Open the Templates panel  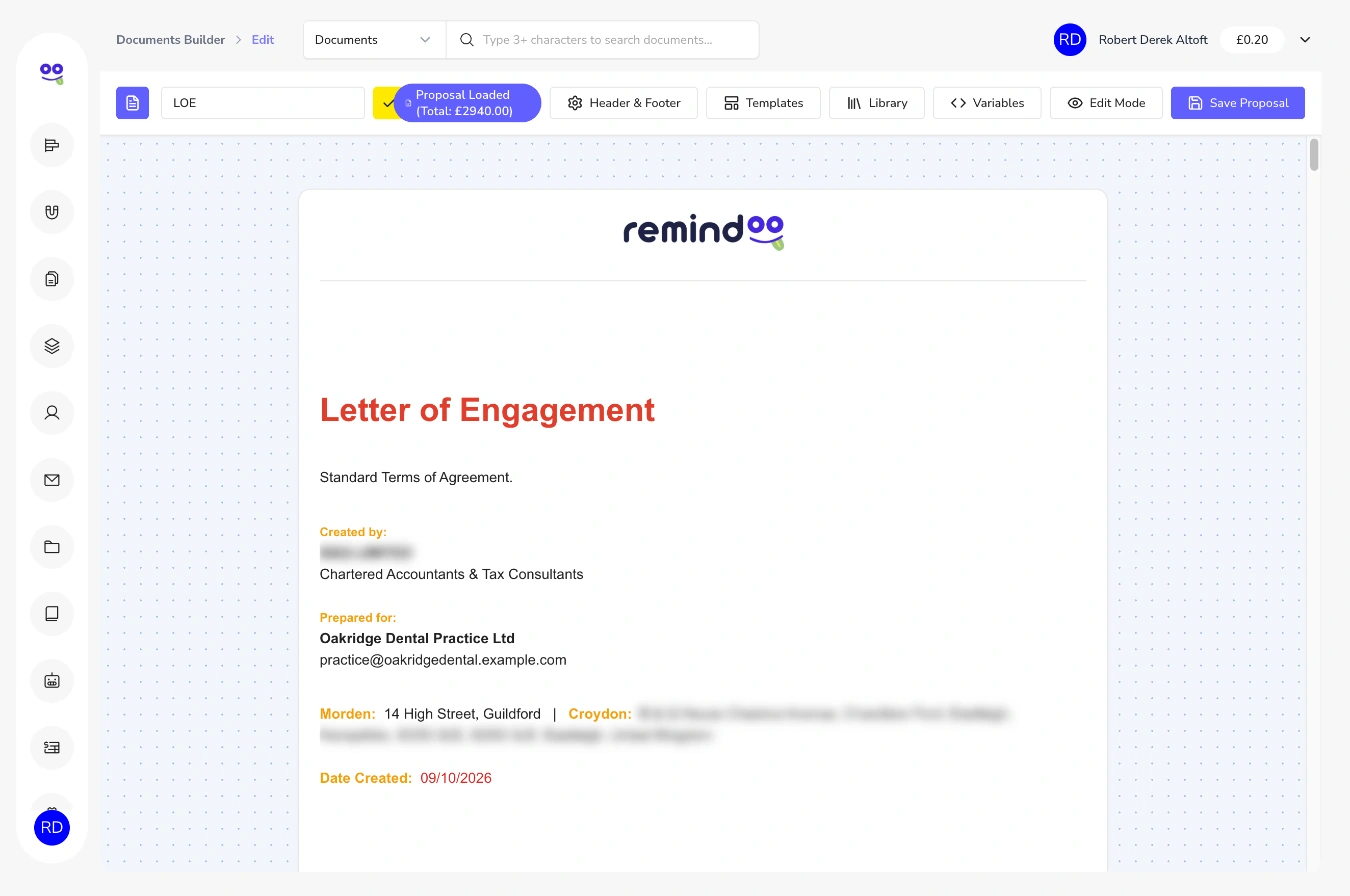(x=763, y=103)
